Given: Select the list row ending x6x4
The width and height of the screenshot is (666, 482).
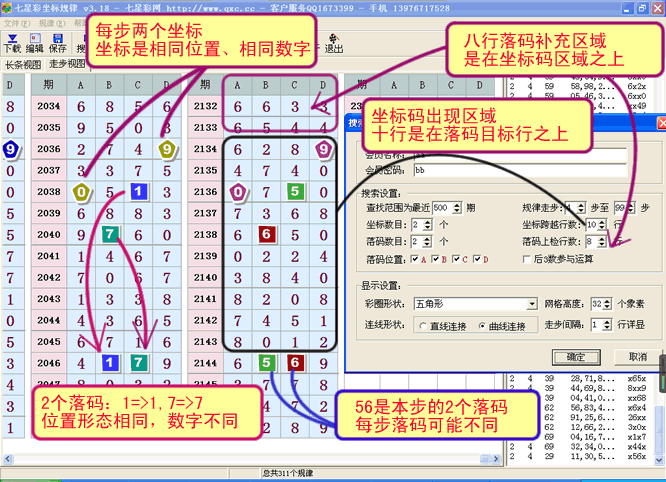Looking at the screenshot, I should (x=579, y=407).
